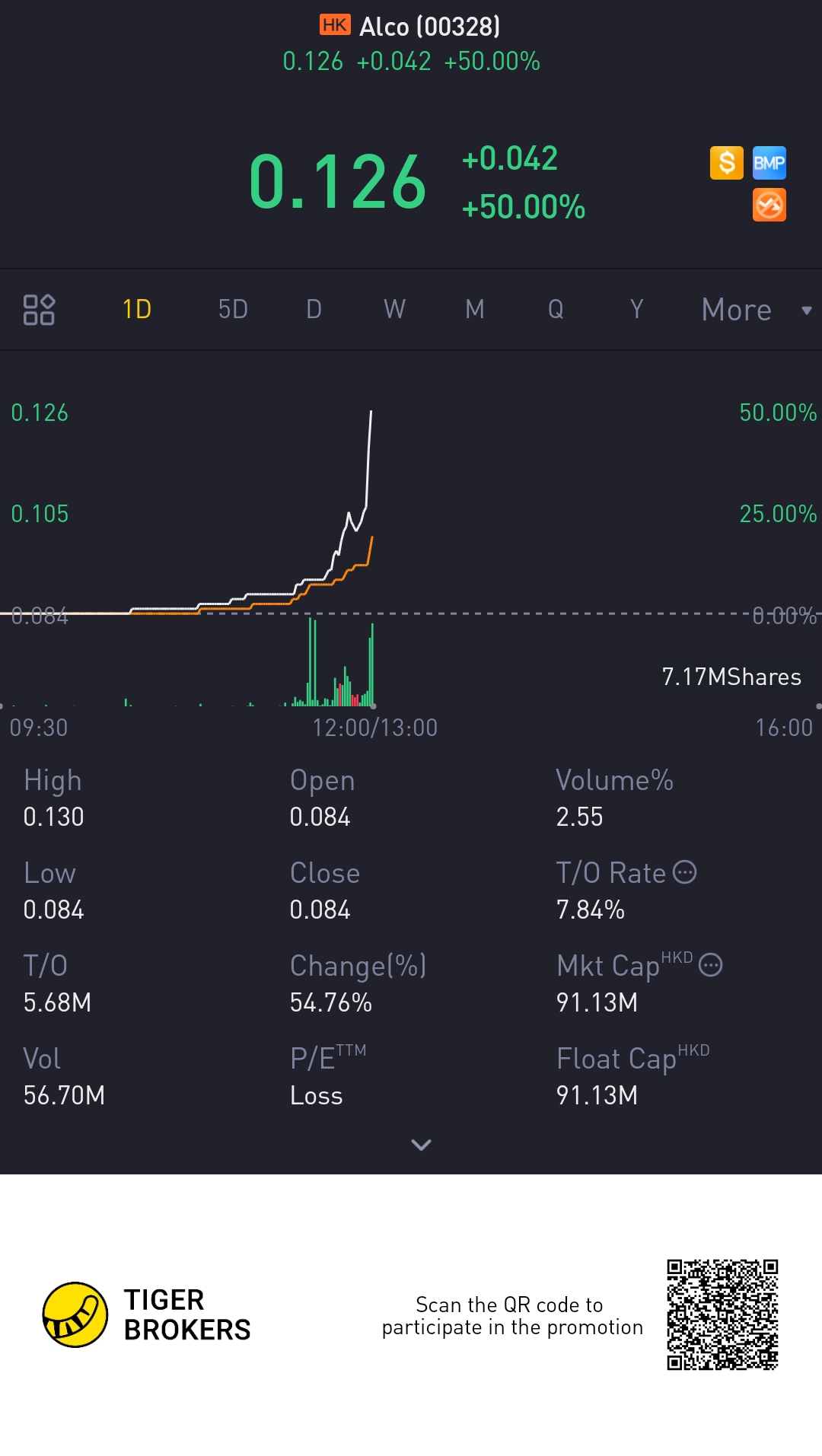Open T/O Rate info bubble icon
822x1456 pixels.
tap(685, 872)
